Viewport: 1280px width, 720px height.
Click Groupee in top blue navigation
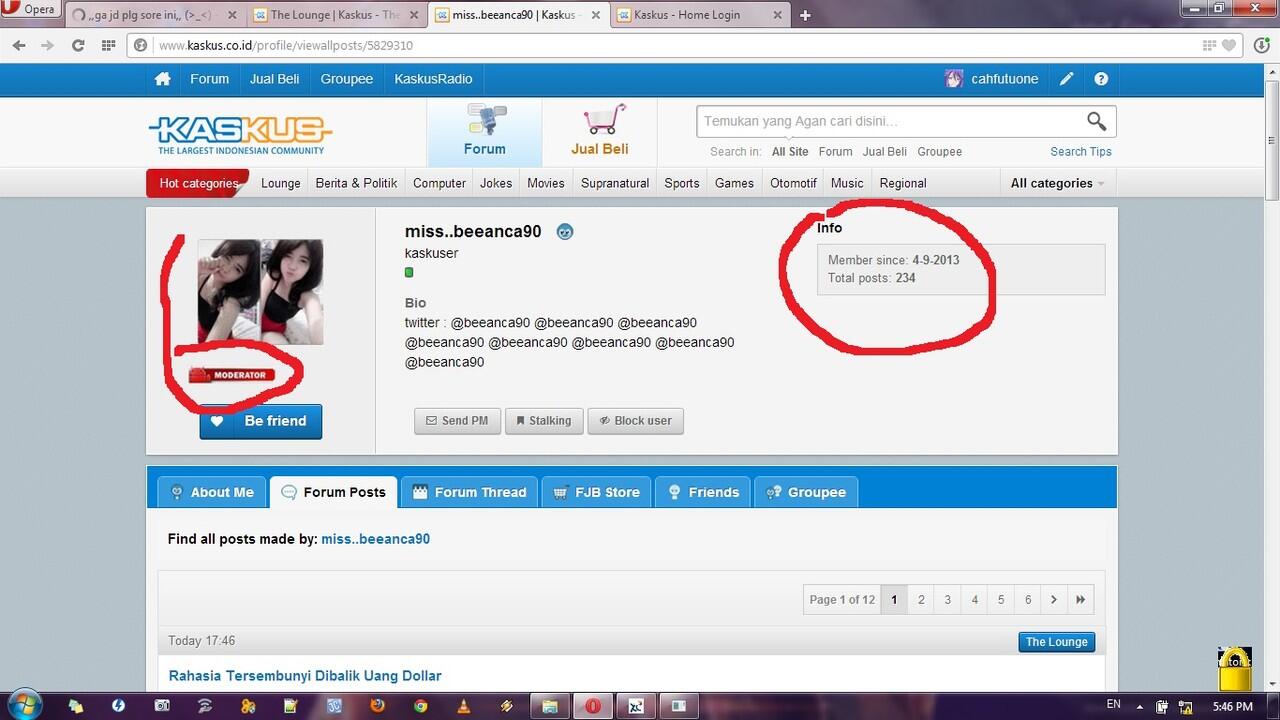(347, 79)
